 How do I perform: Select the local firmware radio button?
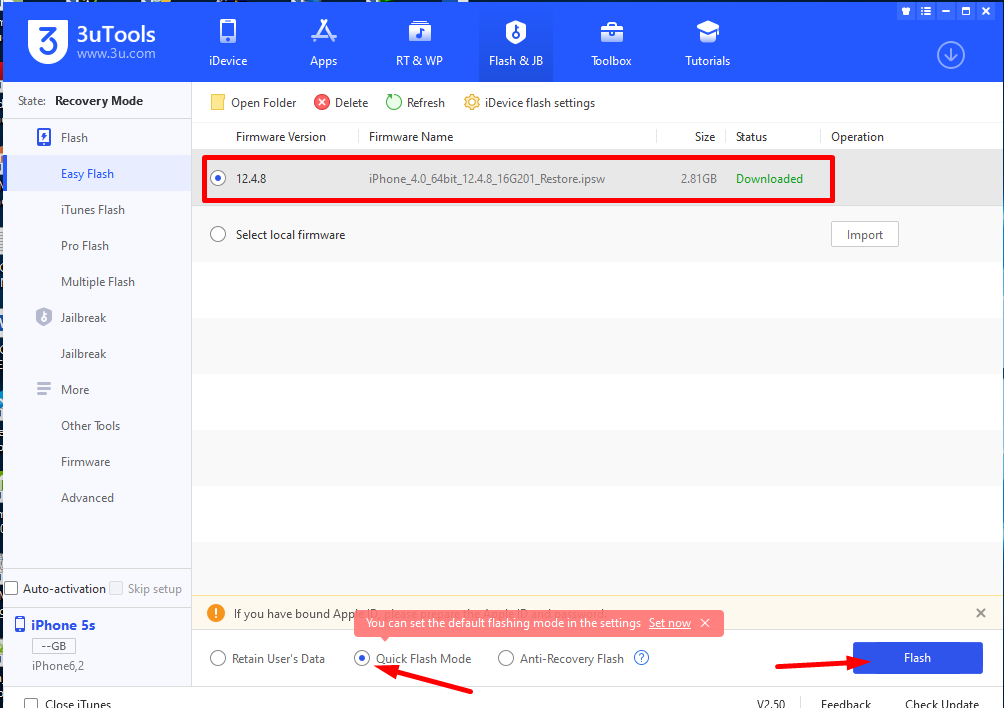click(218, 234)
